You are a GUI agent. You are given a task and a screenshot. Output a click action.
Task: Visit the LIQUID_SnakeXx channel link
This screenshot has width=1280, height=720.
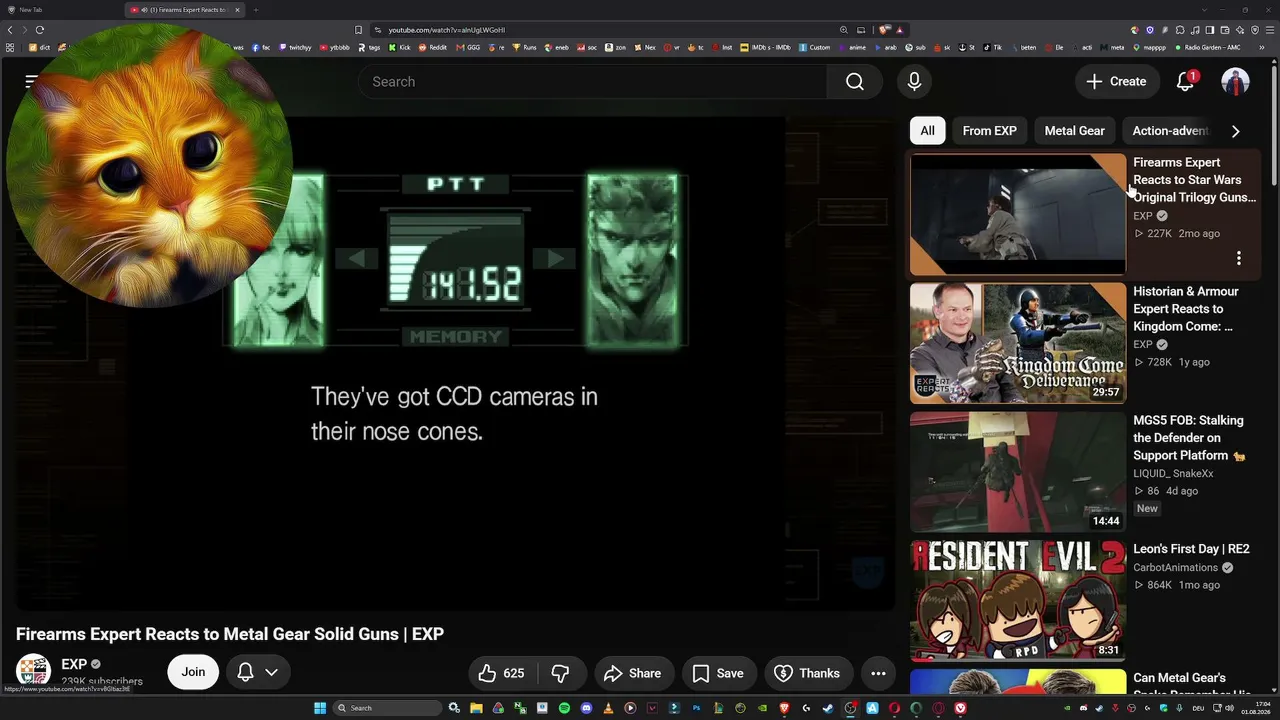point(1173,474)
